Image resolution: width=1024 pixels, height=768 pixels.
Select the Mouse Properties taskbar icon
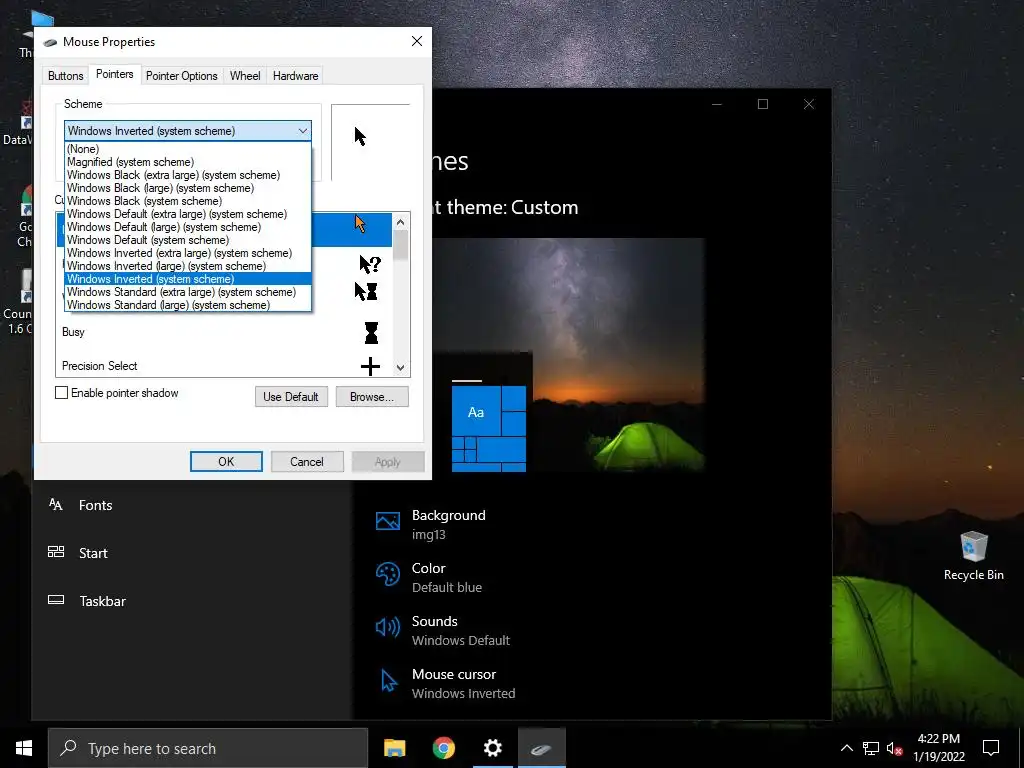tap(541, 748)
